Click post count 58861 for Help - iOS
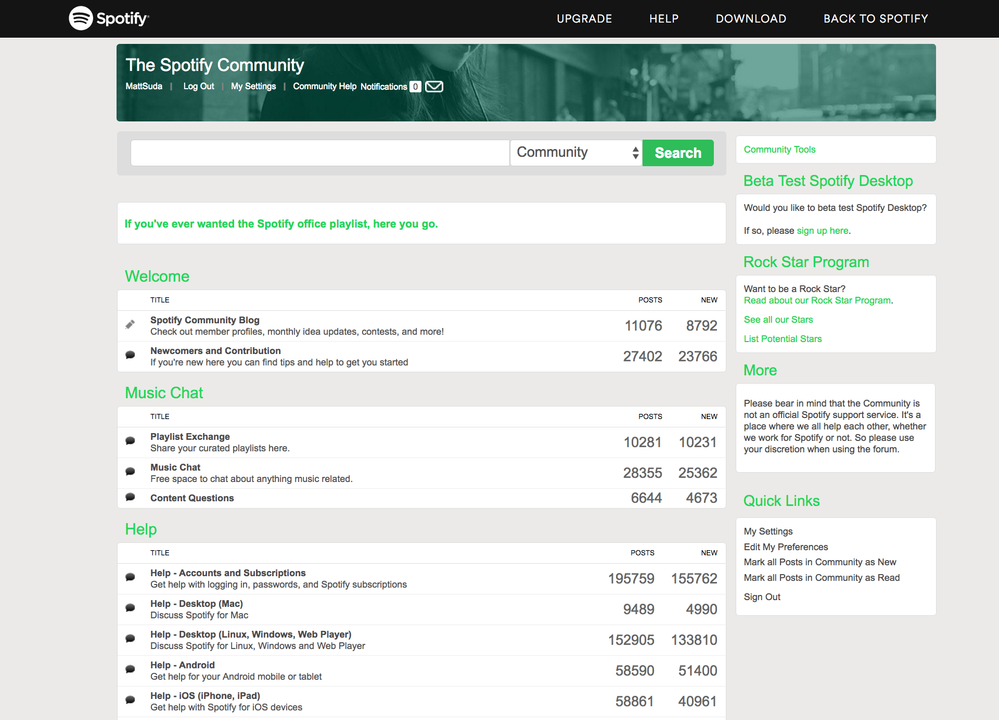Image resolution: width=999 pixels, height=720 pixels. click(635, 701)
